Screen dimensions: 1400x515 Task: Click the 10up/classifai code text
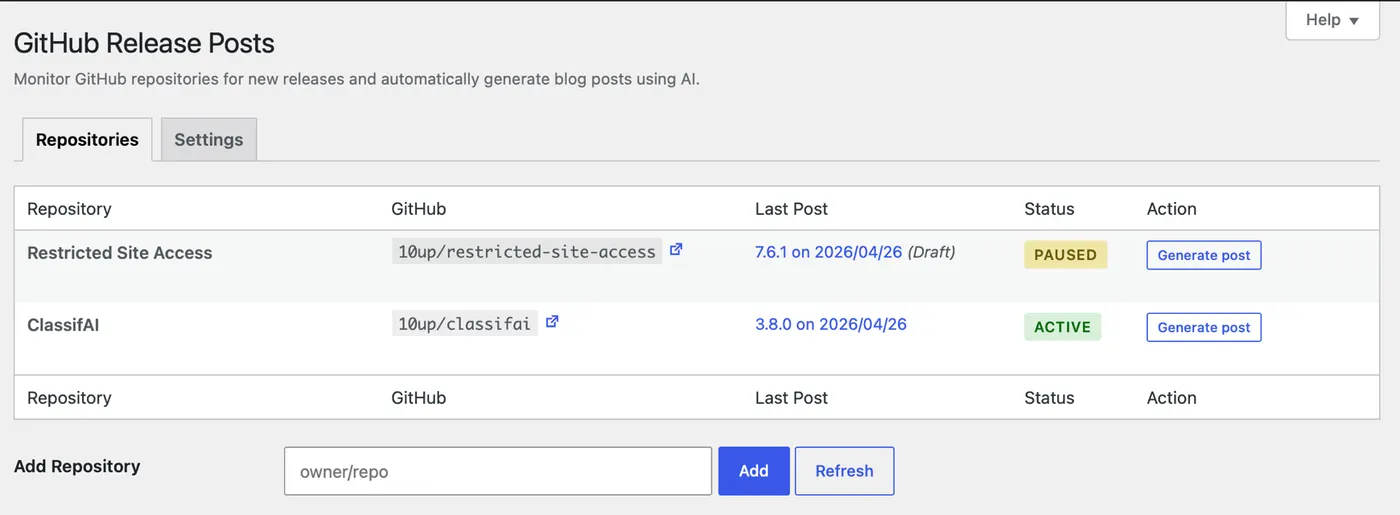tap(465, 324)
